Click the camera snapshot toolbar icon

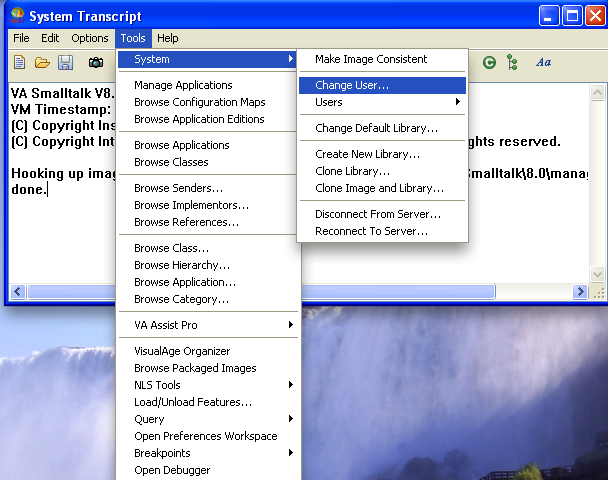pyautogui.click(x=96, y=62)
